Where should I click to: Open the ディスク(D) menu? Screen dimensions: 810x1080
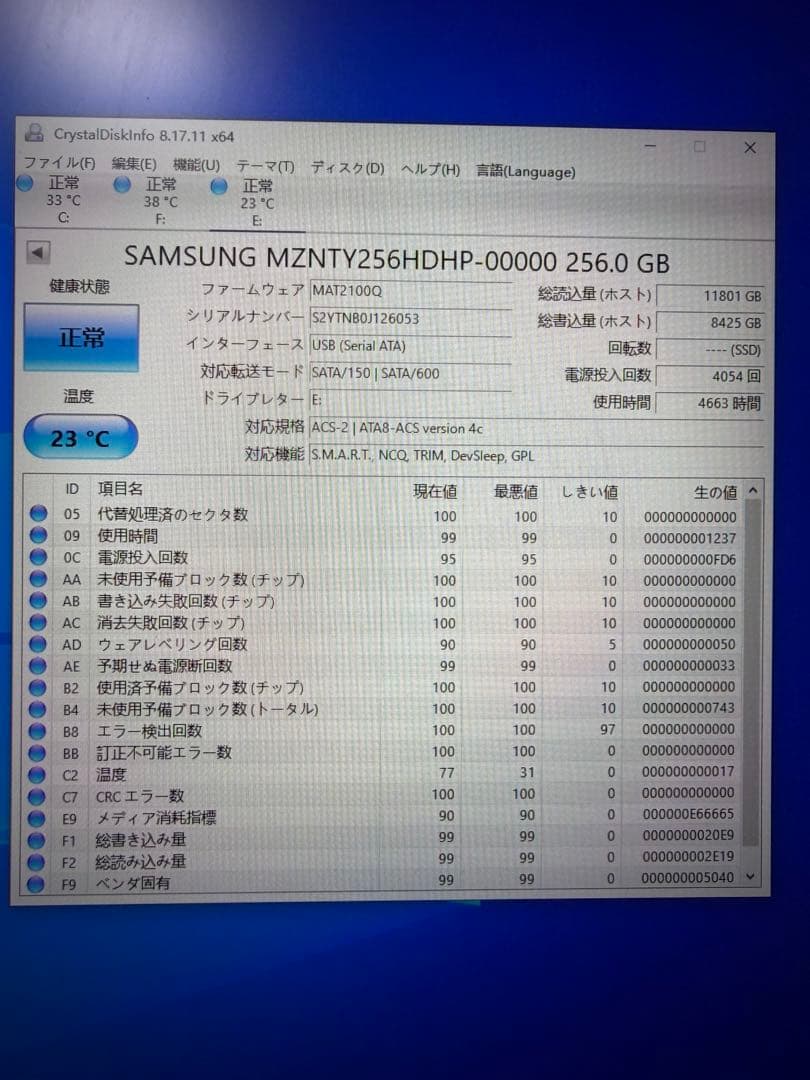click(347, 167)
